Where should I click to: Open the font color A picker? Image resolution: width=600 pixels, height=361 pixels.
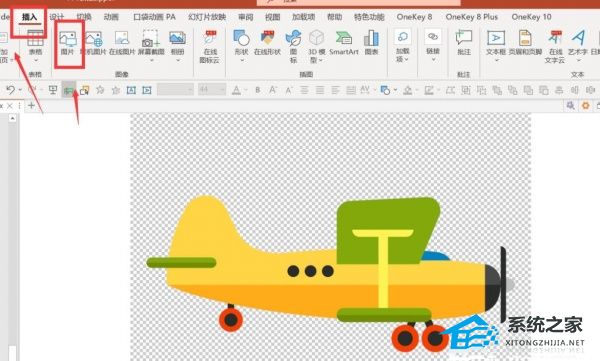click(x=236, y=90)
